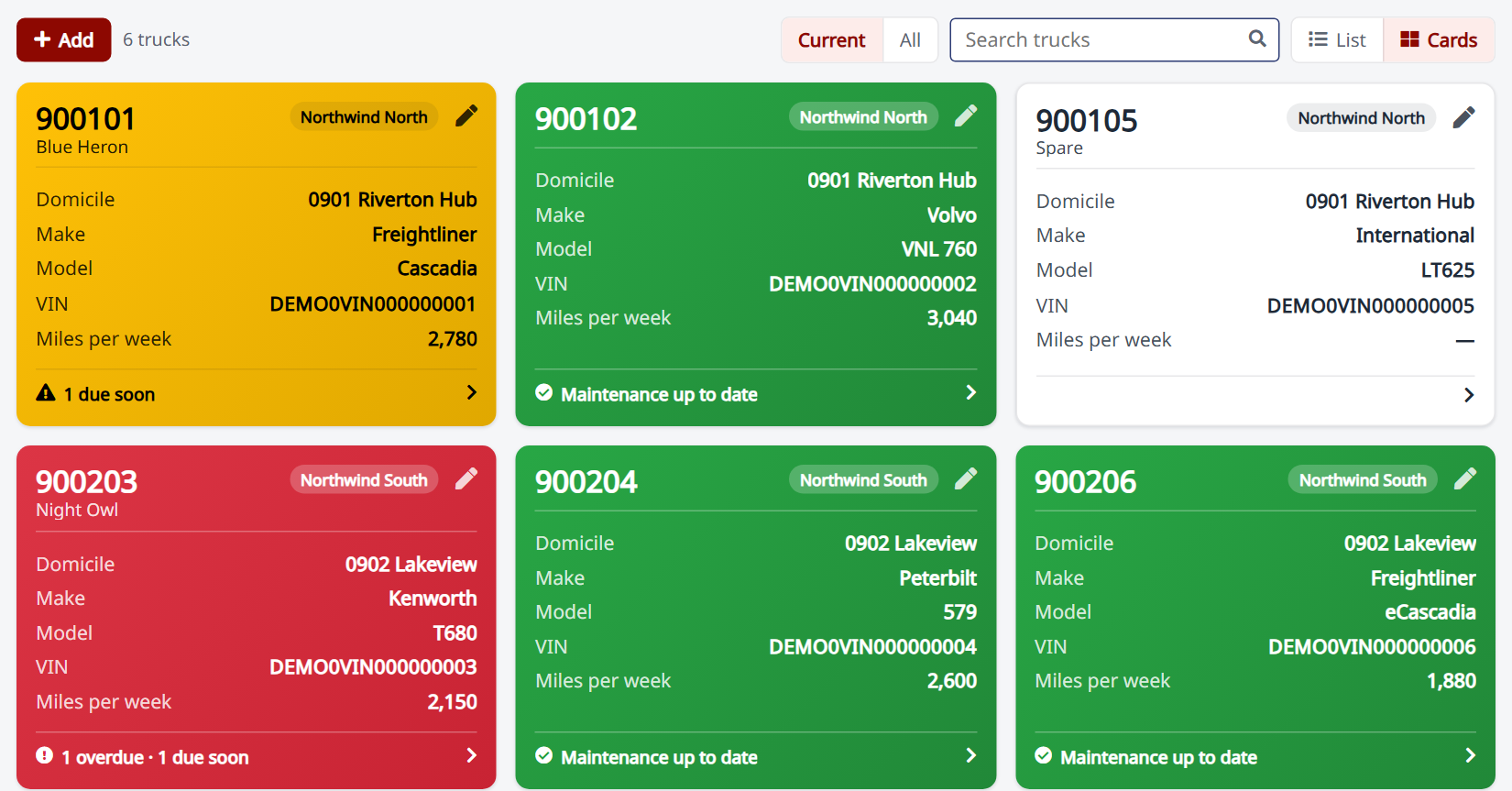Add a new truck
Image resolution: width=1512 pixels, height=791 pixels.
[64, 40]
